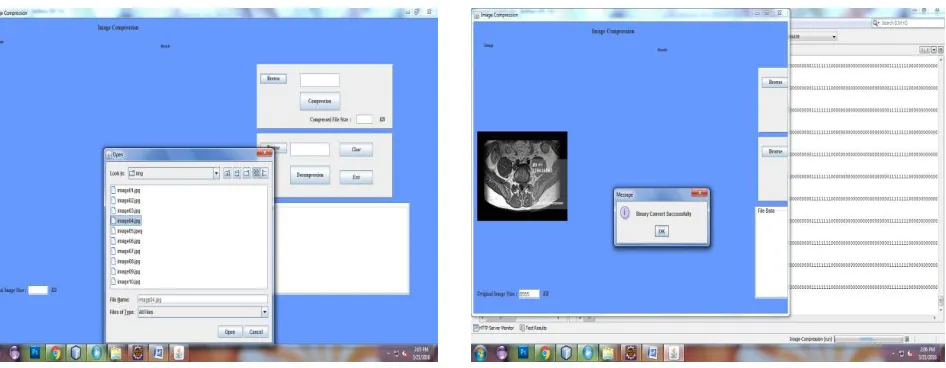
Task: Open Photoshop from the 2:06 PM taskbar
Action: [x=524, y=353]
